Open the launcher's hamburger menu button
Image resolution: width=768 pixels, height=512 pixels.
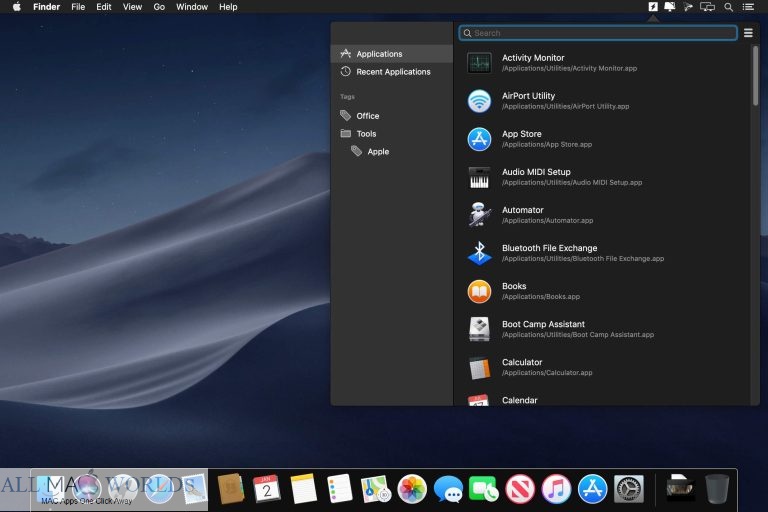pos(748,33)
